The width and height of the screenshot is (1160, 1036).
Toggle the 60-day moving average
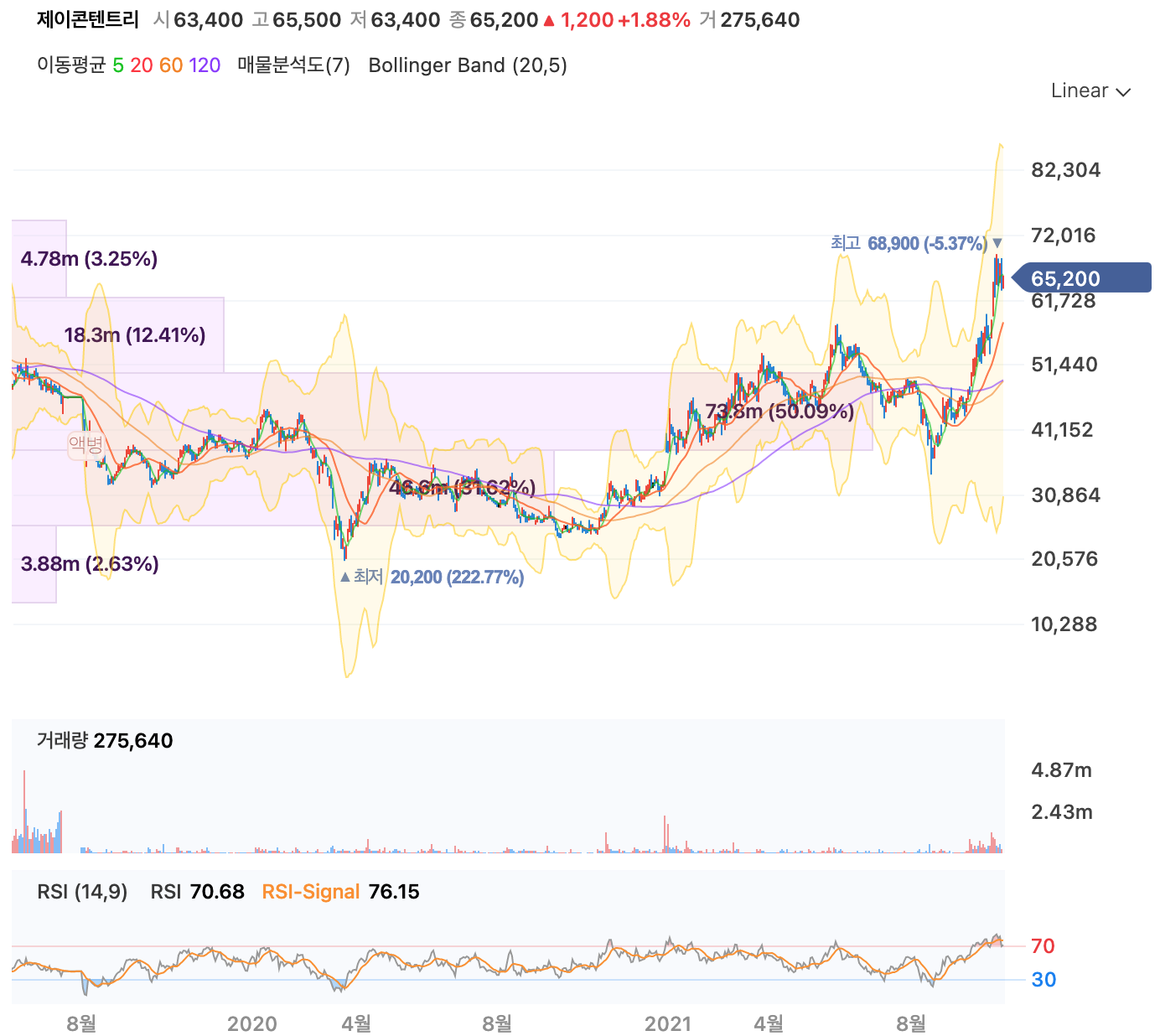171,65
